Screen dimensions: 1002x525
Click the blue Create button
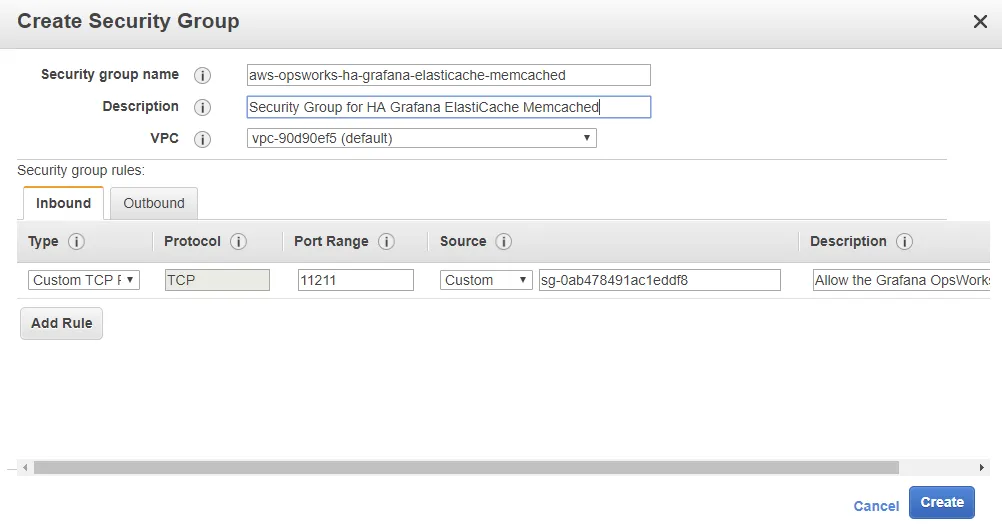(x=941, y=502)
